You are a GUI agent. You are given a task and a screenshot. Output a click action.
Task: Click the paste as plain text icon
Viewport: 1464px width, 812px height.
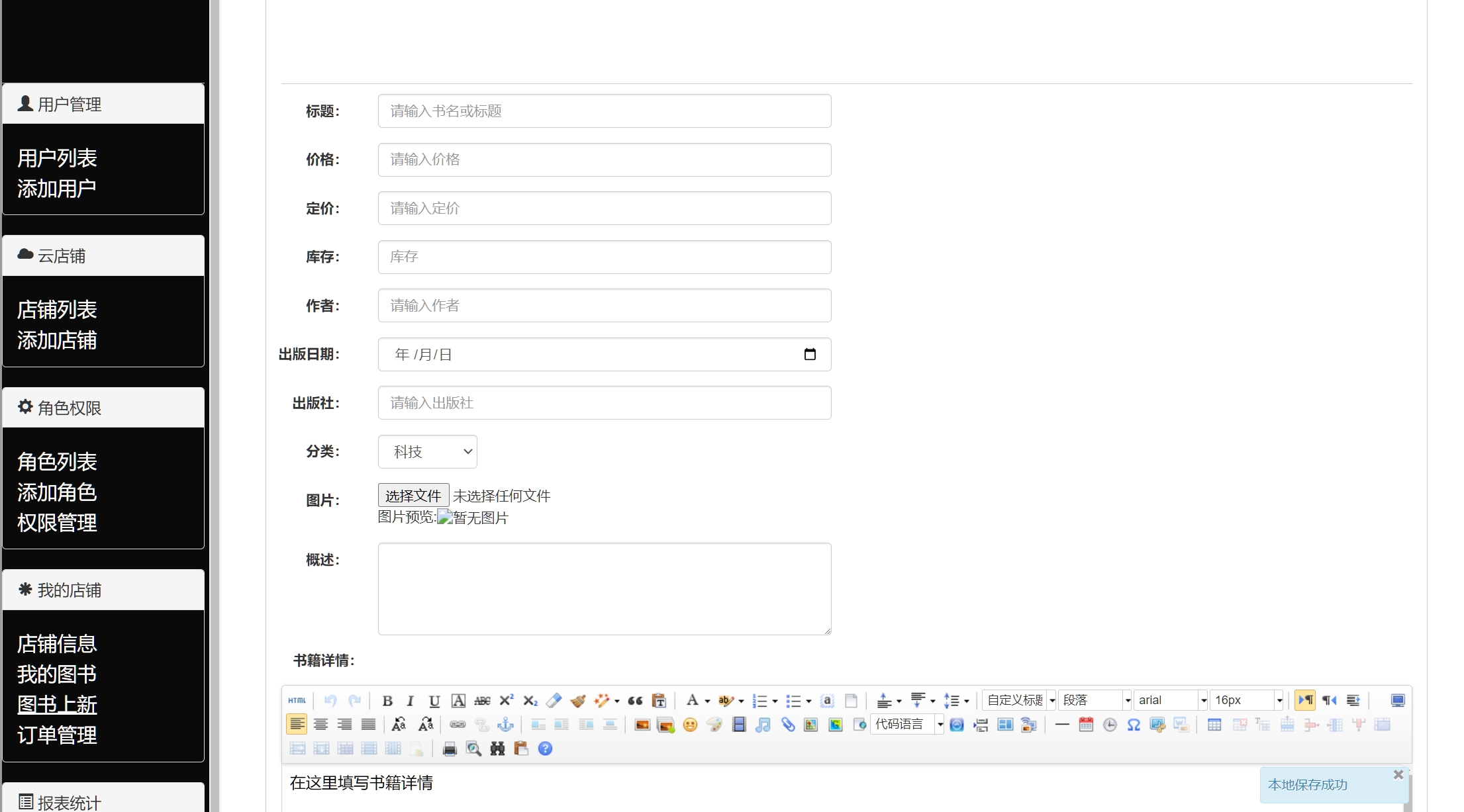659,700
